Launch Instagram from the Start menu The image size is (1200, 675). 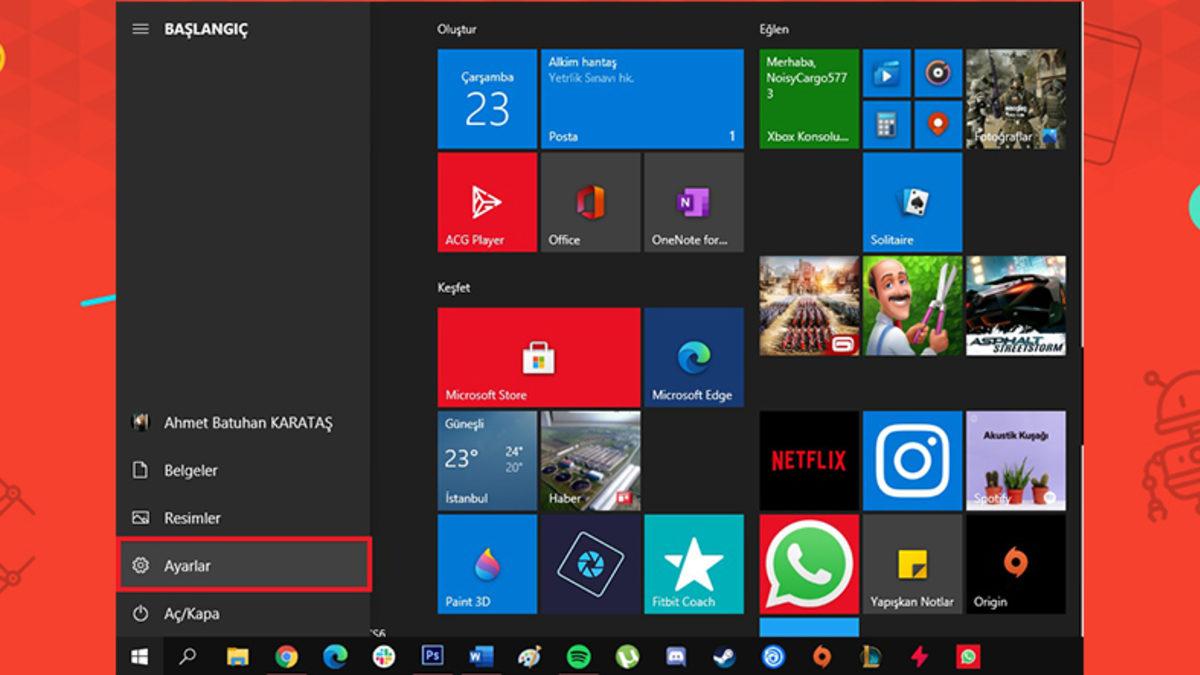click(x=911, y=460)
